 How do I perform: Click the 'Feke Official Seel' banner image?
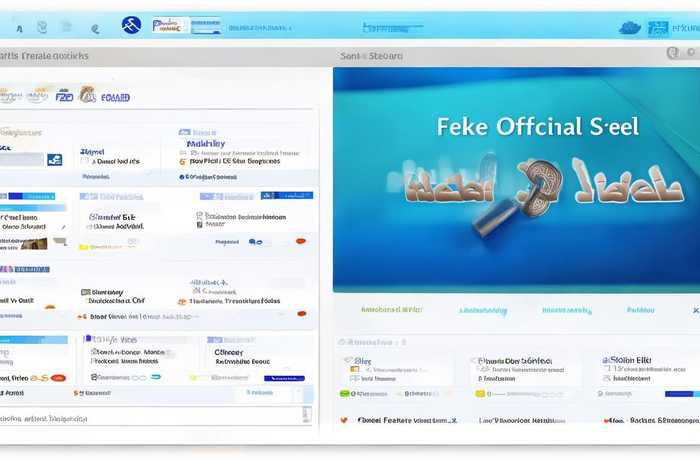(516, 180)
